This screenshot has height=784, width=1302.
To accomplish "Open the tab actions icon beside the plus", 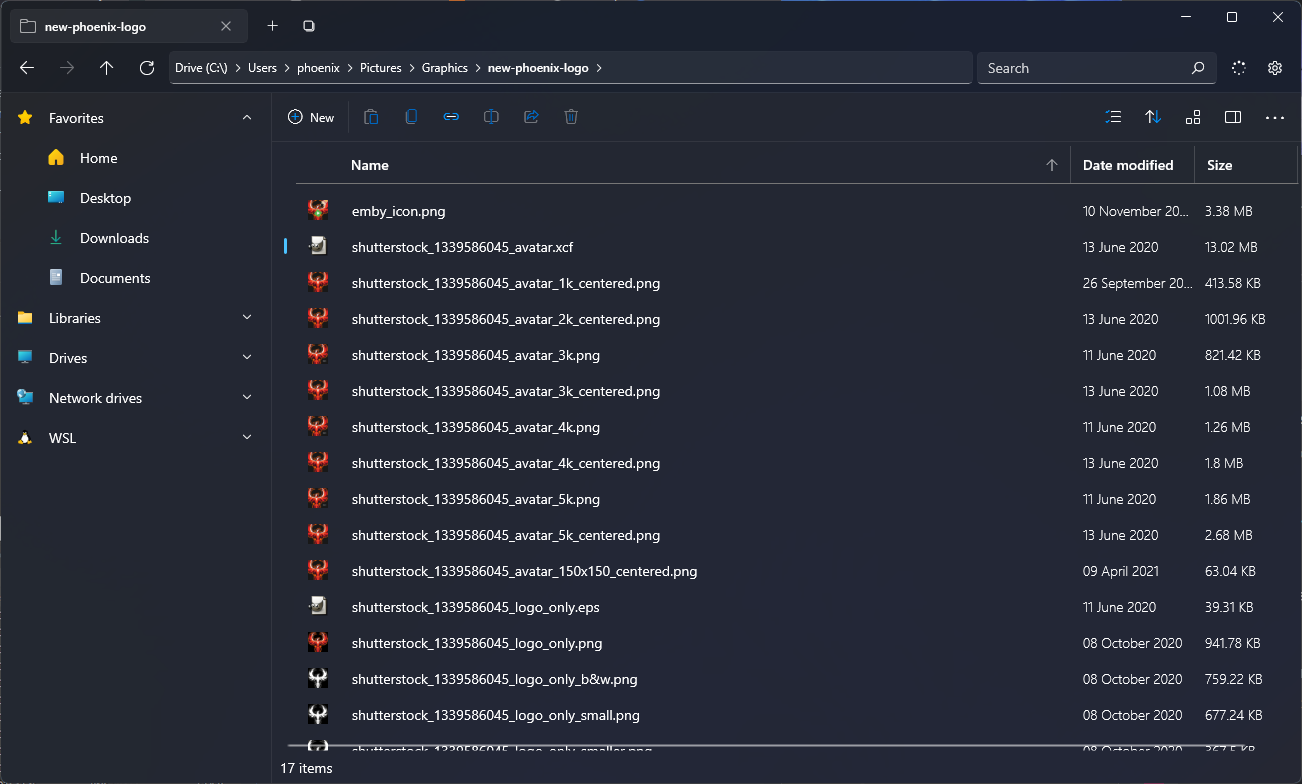I will coord(309,26).
